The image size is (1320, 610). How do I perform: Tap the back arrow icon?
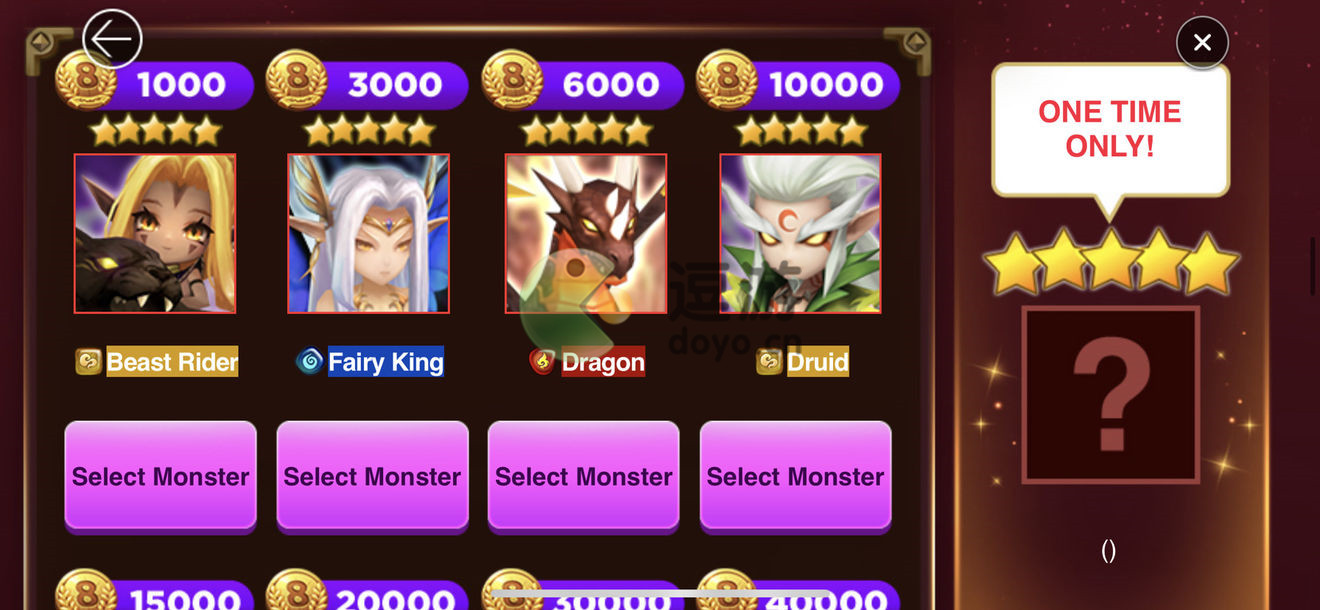click(x=112, y=39)
